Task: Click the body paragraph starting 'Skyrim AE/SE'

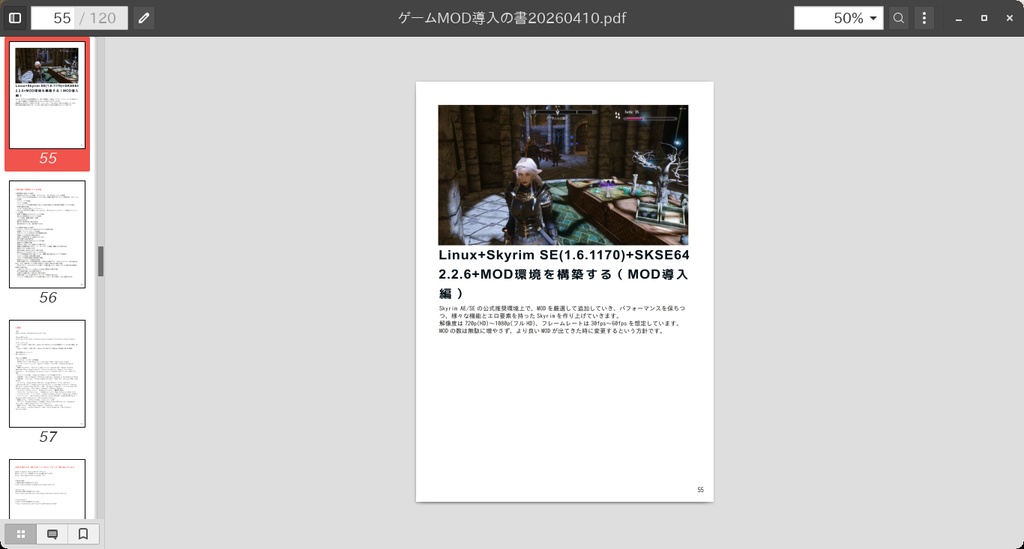Action: tap(562, 319)
